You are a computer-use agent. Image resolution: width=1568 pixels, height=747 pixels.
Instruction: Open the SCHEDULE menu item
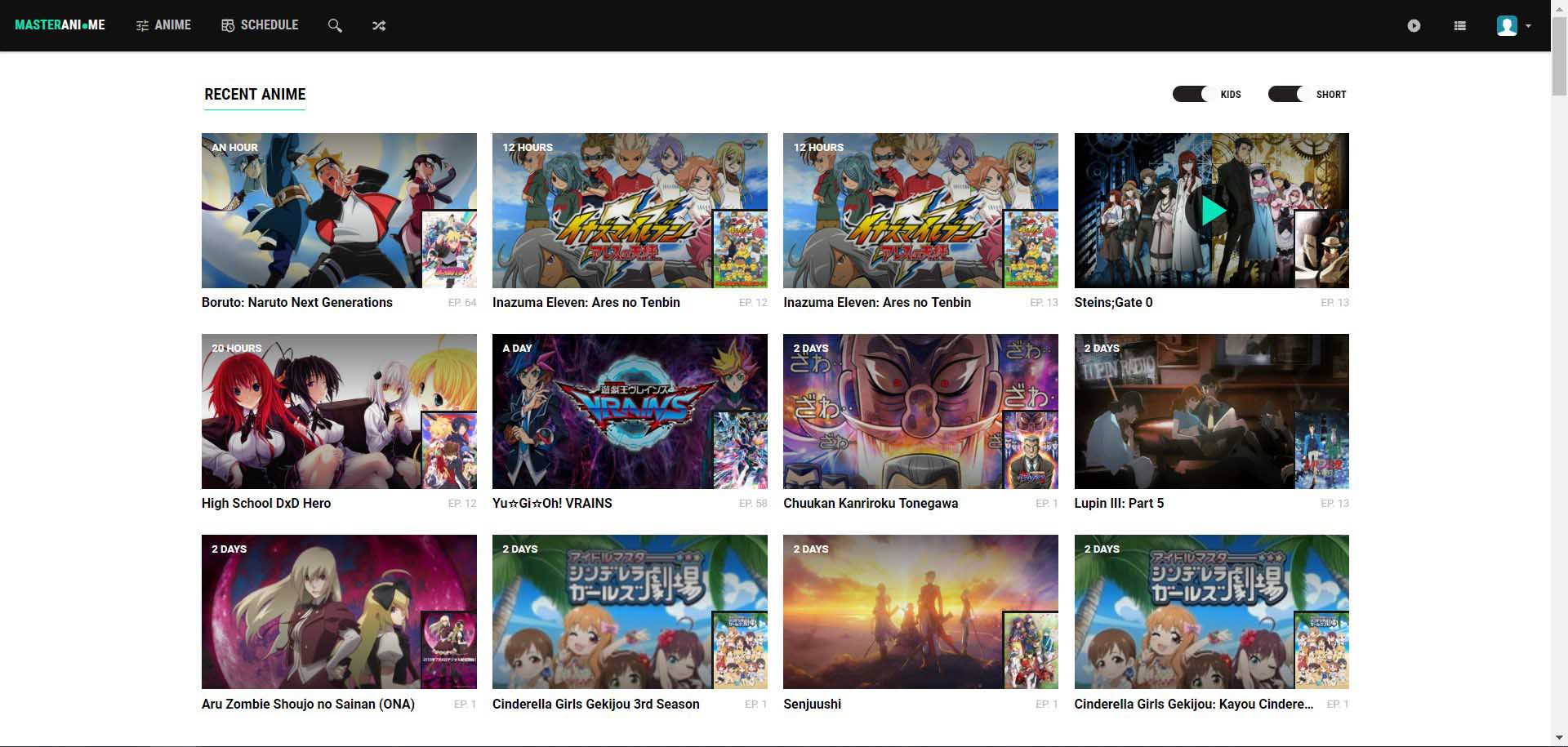tap(260, 25)
